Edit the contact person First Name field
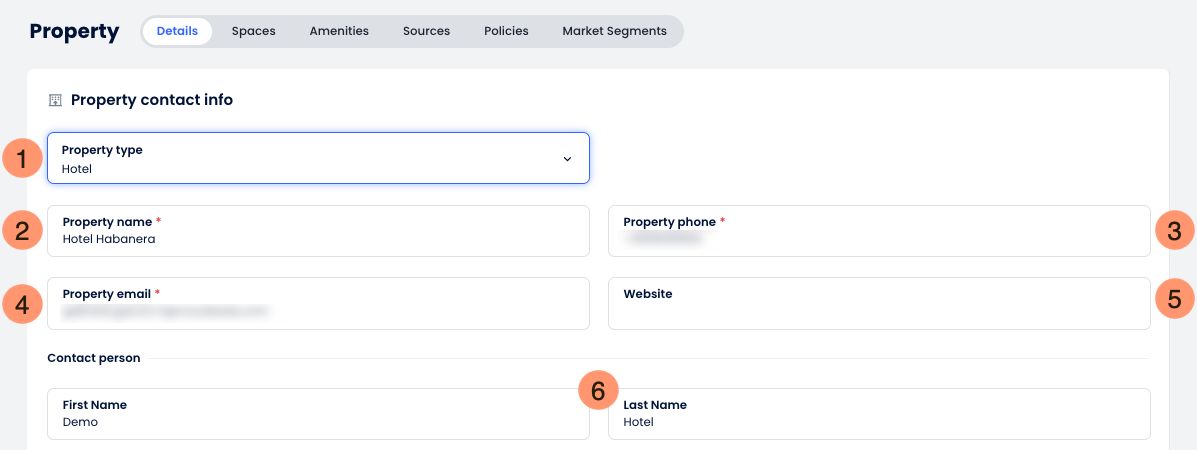Image resolution: width=1197 pixels, height=450 pixels. [x=318, y=414]
